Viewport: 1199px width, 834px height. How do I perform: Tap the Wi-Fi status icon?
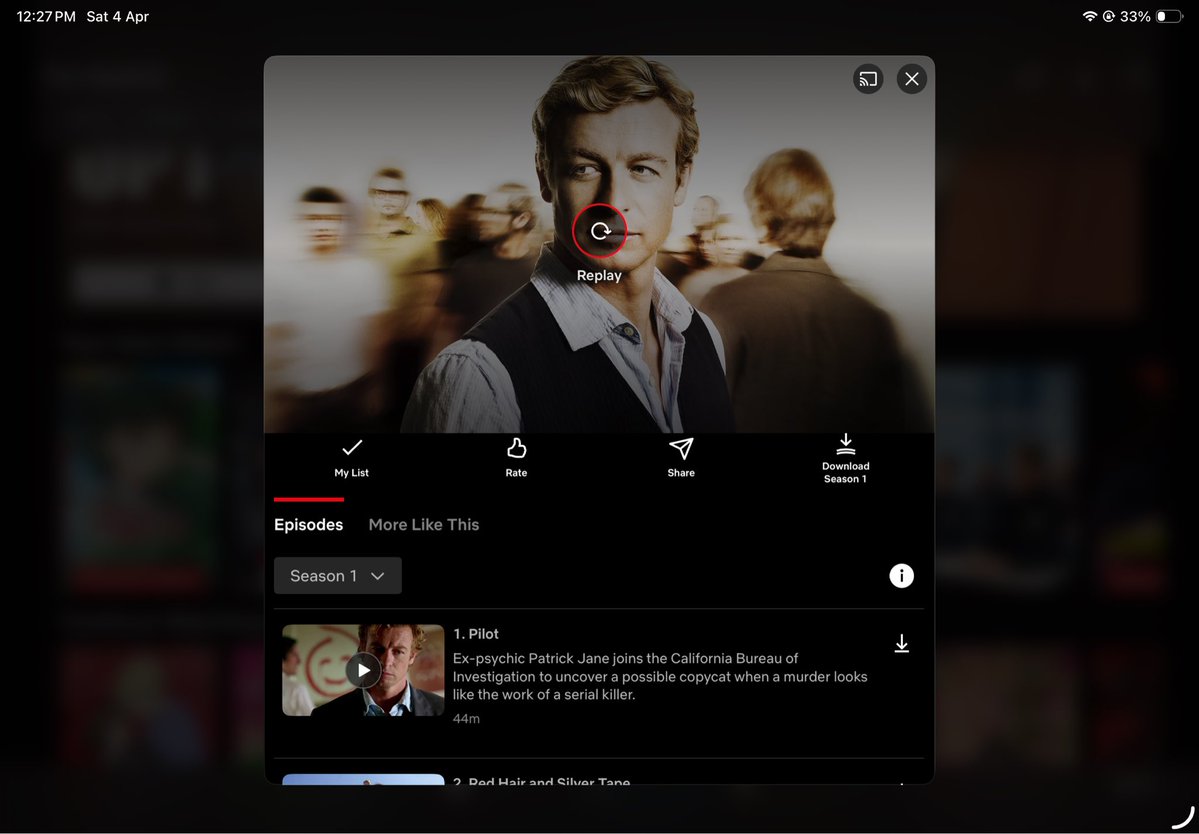pyautogui.click(x=1090, y=16)
